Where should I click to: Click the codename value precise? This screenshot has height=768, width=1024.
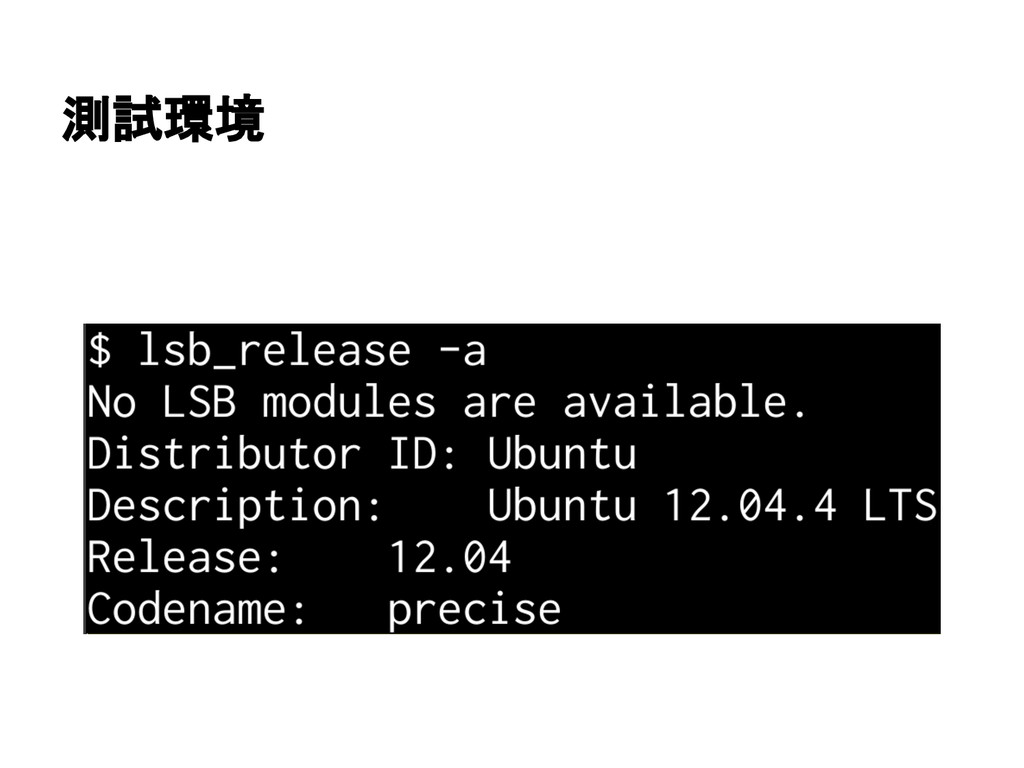475,611
